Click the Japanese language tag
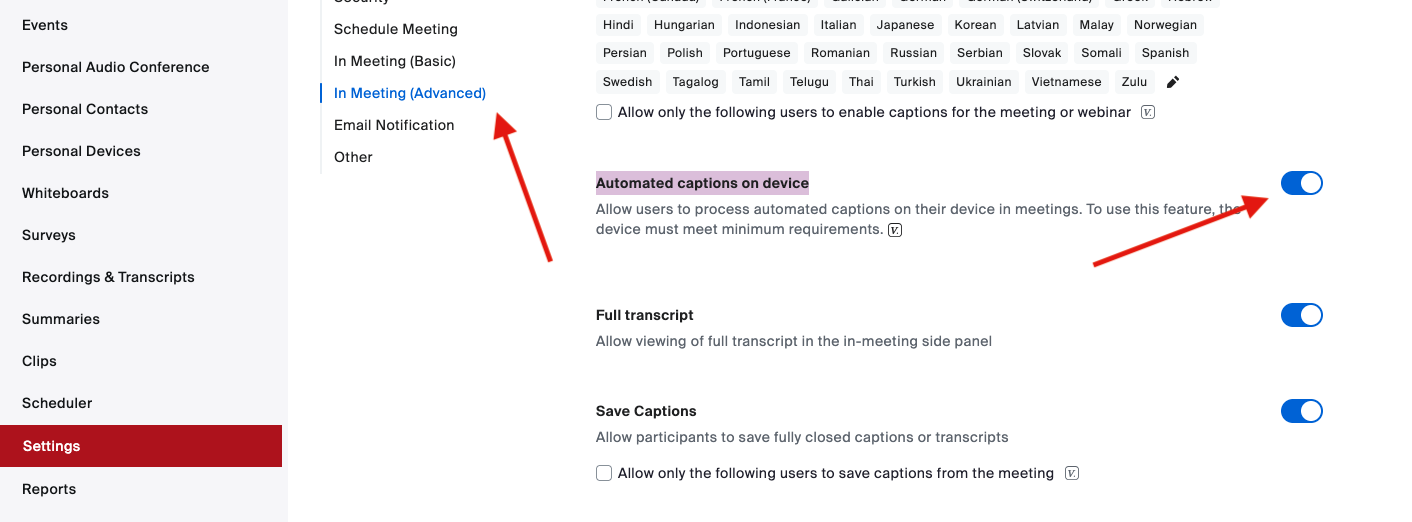The image size is (1412, 522). (x=905, y=24)
